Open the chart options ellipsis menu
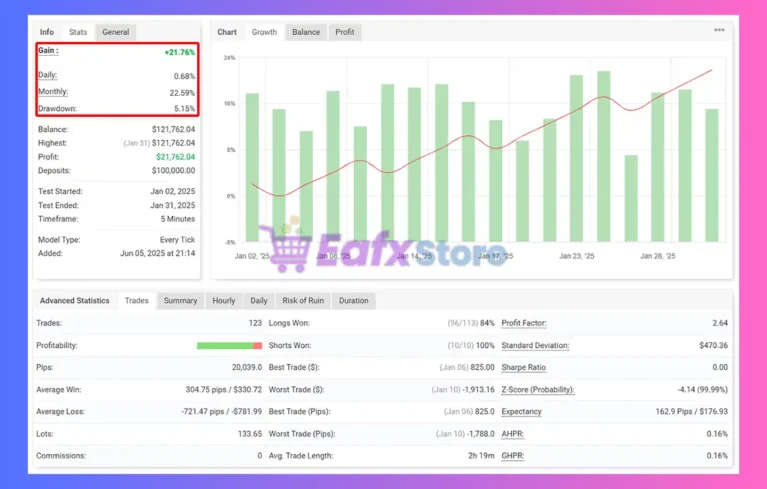Screen dimensions: 767x489 [x=719, y=31]
